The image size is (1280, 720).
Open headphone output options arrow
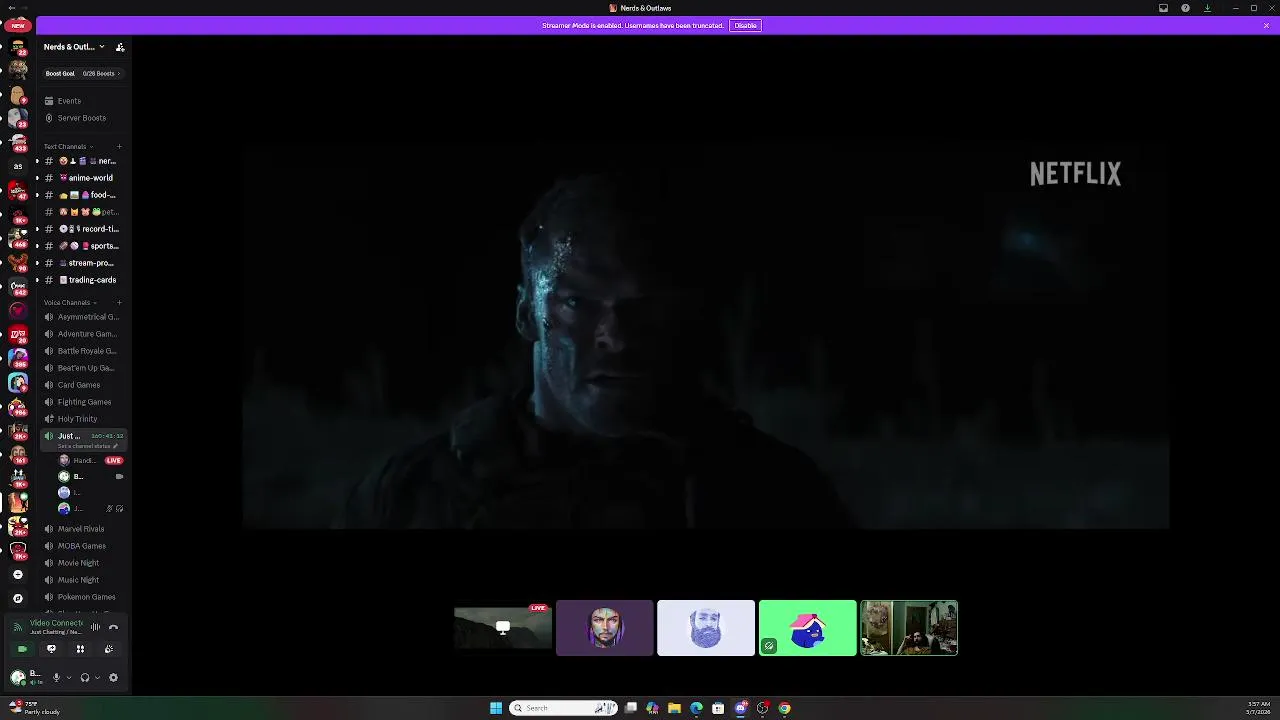pyautogui.click(x=97, y=678)
